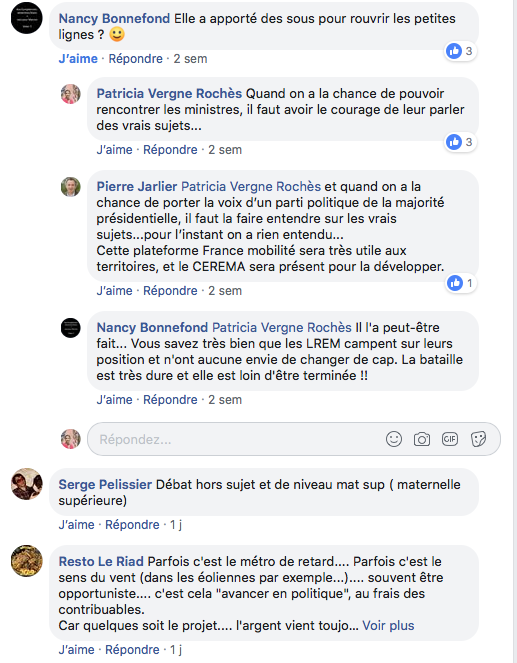
Task: Reply to Resto Le Riad's comment
Action: (x=132, y=650)
